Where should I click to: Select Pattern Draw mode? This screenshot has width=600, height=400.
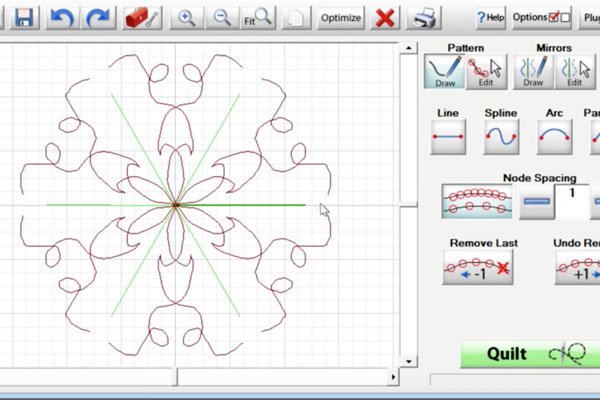445,71
